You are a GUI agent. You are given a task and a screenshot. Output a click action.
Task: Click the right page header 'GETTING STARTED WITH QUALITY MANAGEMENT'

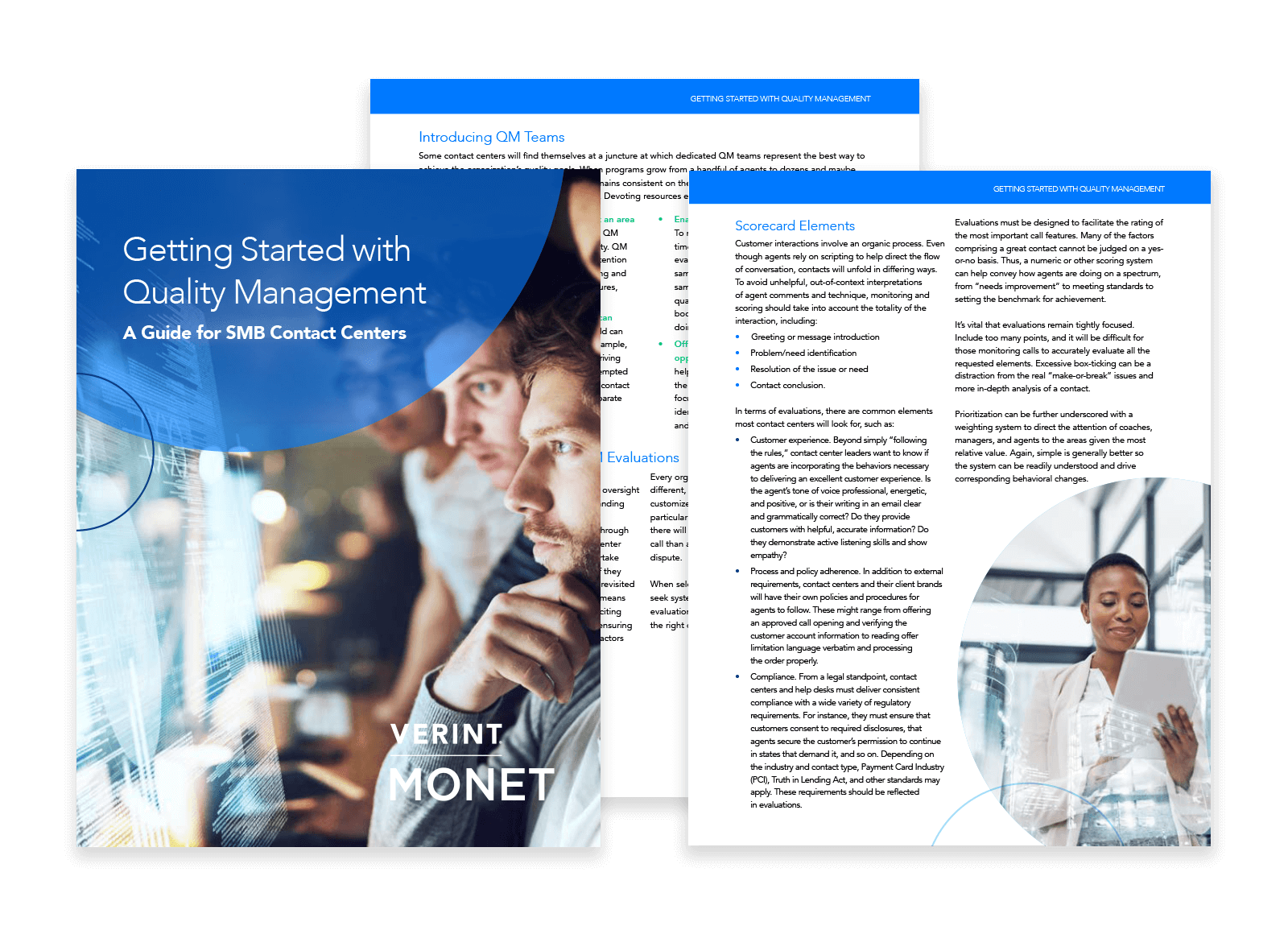(x=1079, y=189)
